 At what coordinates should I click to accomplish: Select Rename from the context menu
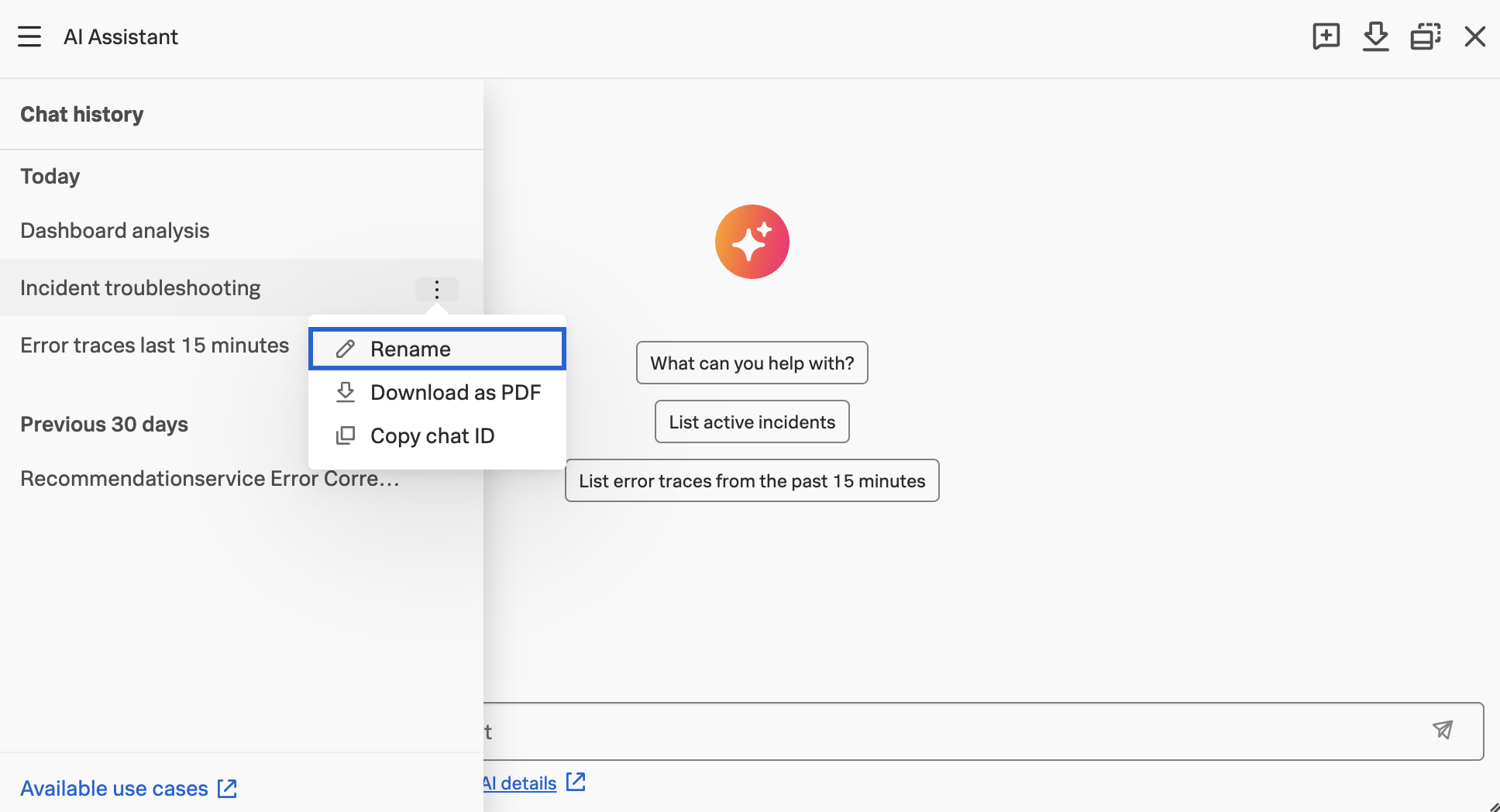coord(437,349)
